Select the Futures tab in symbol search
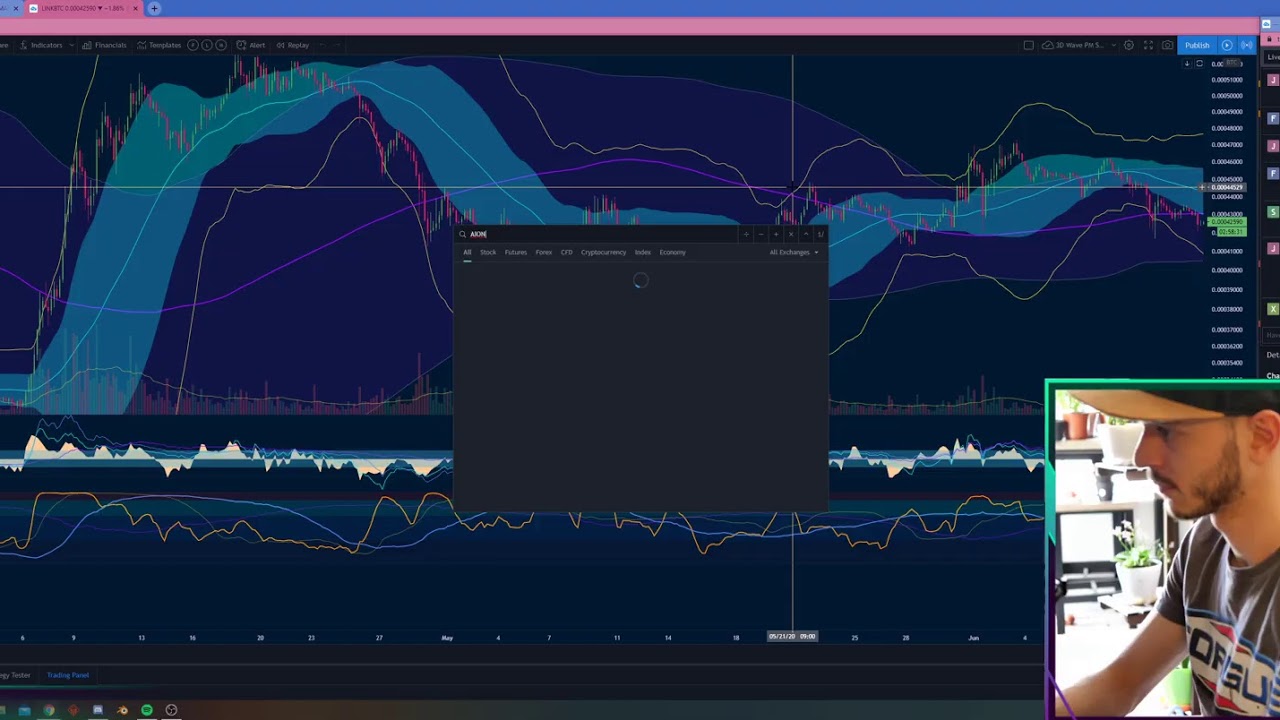The image size is (1280, 720). [515, 252]
